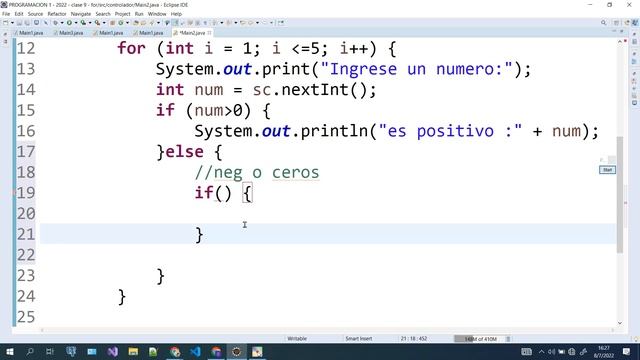Screen dimensions: 640x360
Task: Open the Project menu
Action: click(122, 14)
